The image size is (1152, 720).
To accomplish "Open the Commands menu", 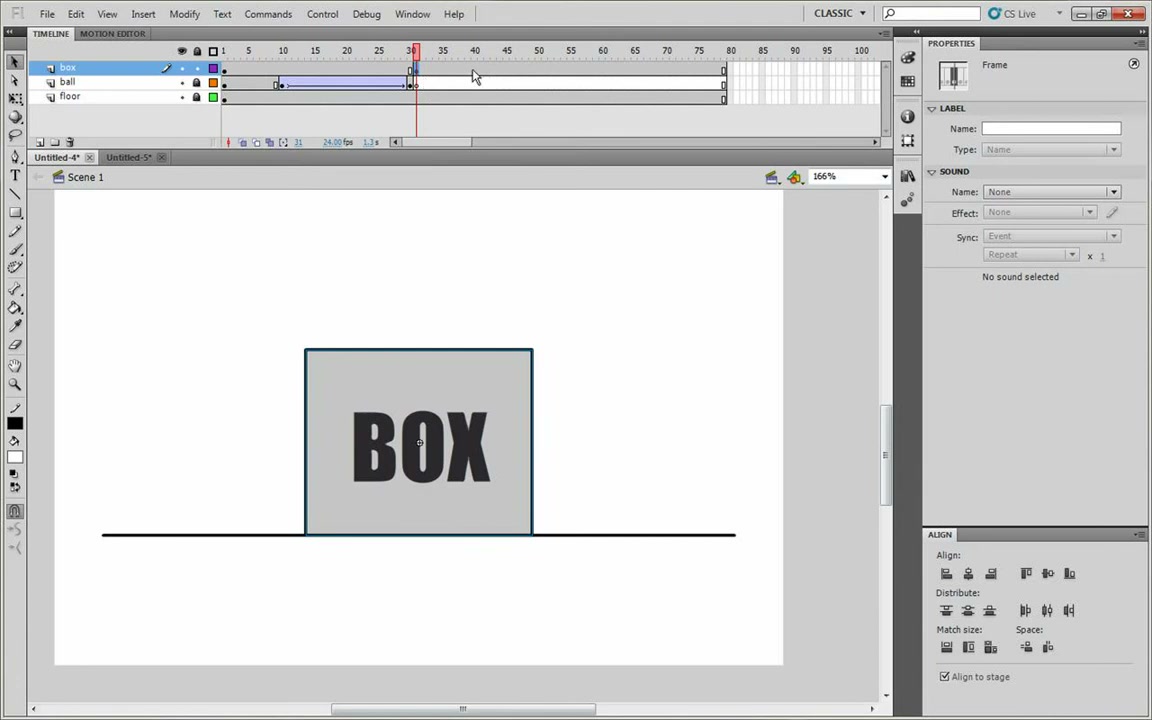I will click(x=268, y=14).
